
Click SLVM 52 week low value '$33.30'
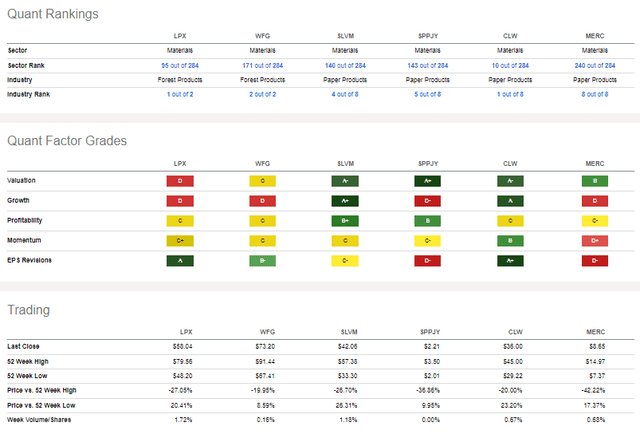coord(348,376)
